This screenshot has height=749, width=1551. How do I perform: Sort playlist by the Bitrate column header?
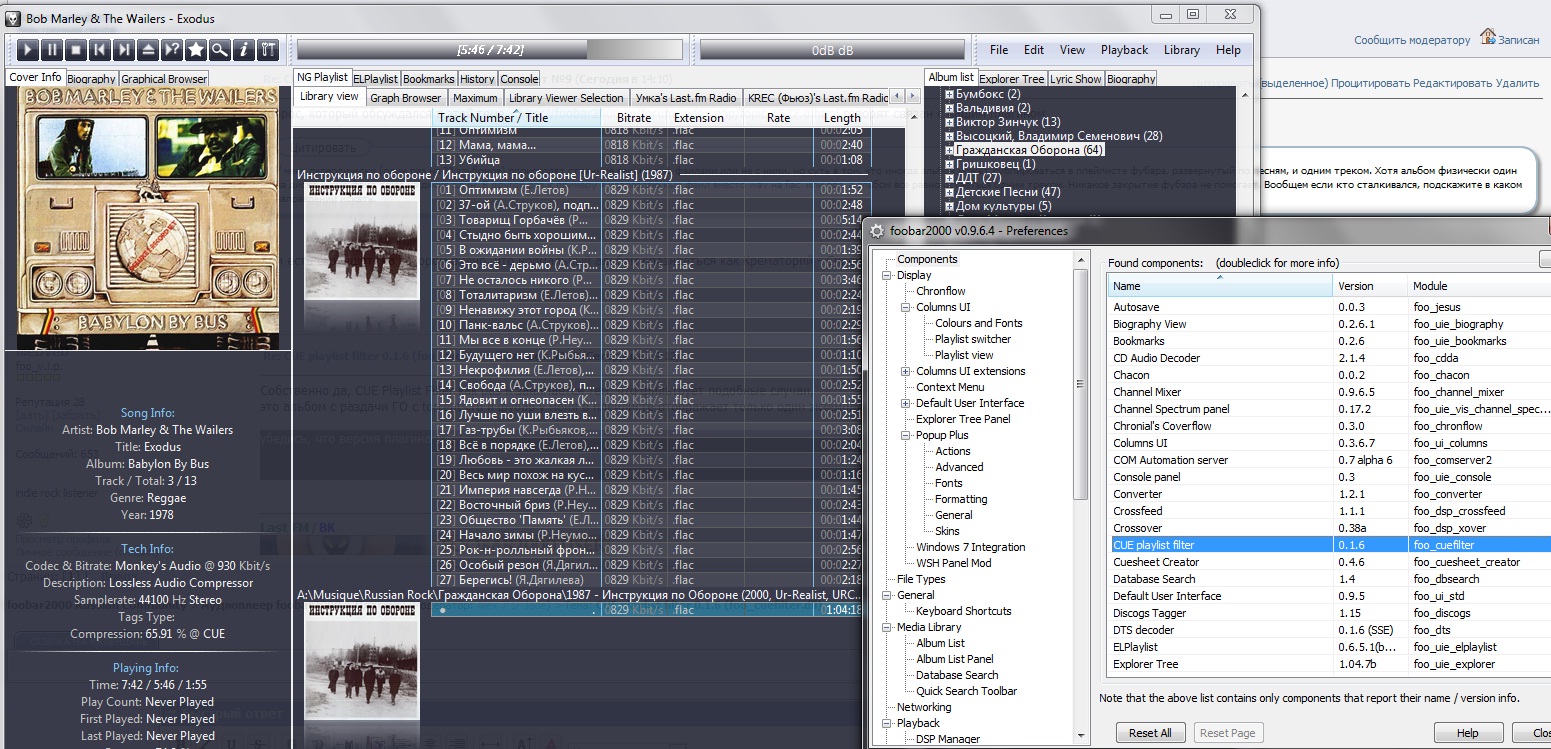634,118
